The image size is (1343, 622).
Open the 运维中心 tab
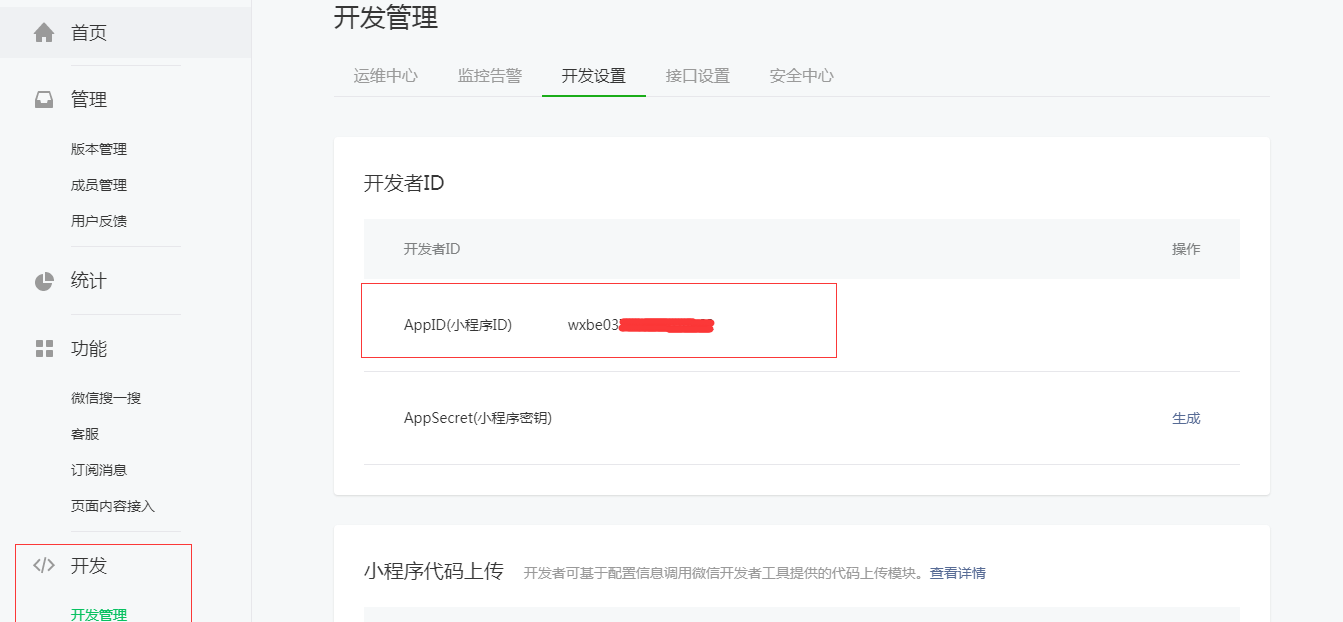[x=385, y=76]
